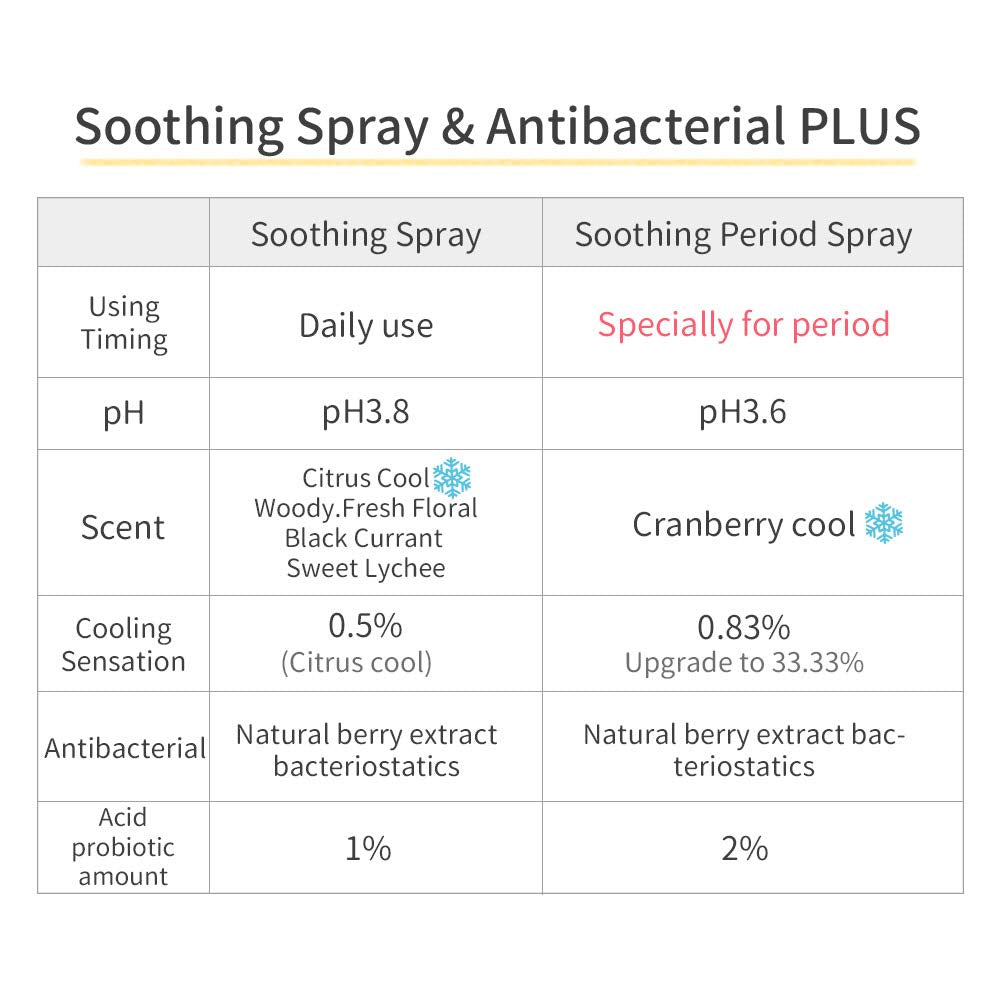This screenshot has width=1000, height=1000.
Task: Click the "Upgrade to 33.33%" text
Action: pyautogui.click(x=743, y=662)
